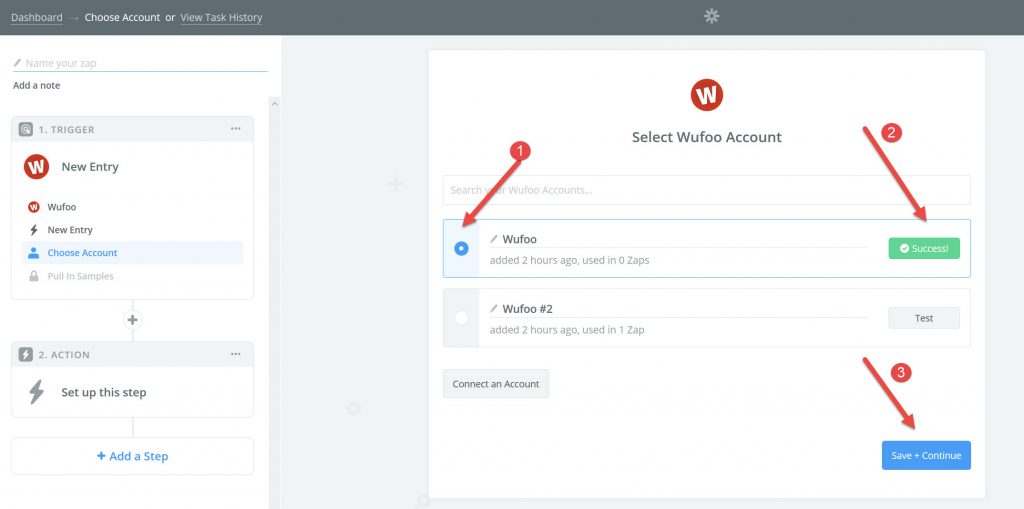1024x509 pixels.
Task: Click the plus icon between trigger and action
Action: point(132,320)
